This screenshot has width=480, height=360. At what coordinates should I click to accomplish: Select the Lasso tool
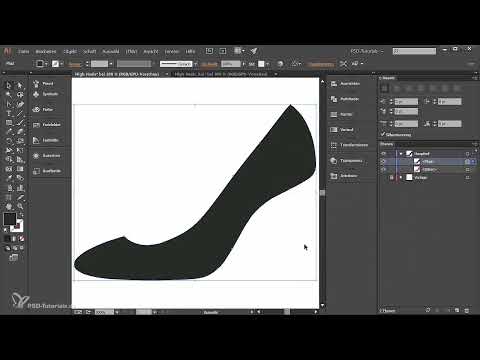(20, 95)
